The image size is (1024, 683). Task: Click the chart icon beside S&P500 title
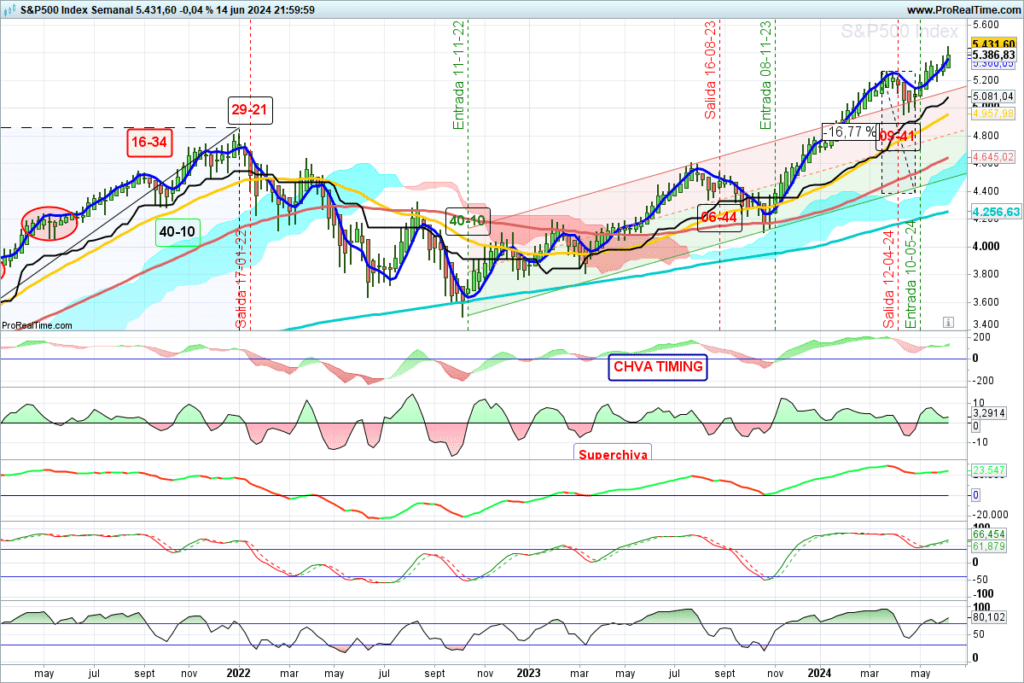pos(9,9)
